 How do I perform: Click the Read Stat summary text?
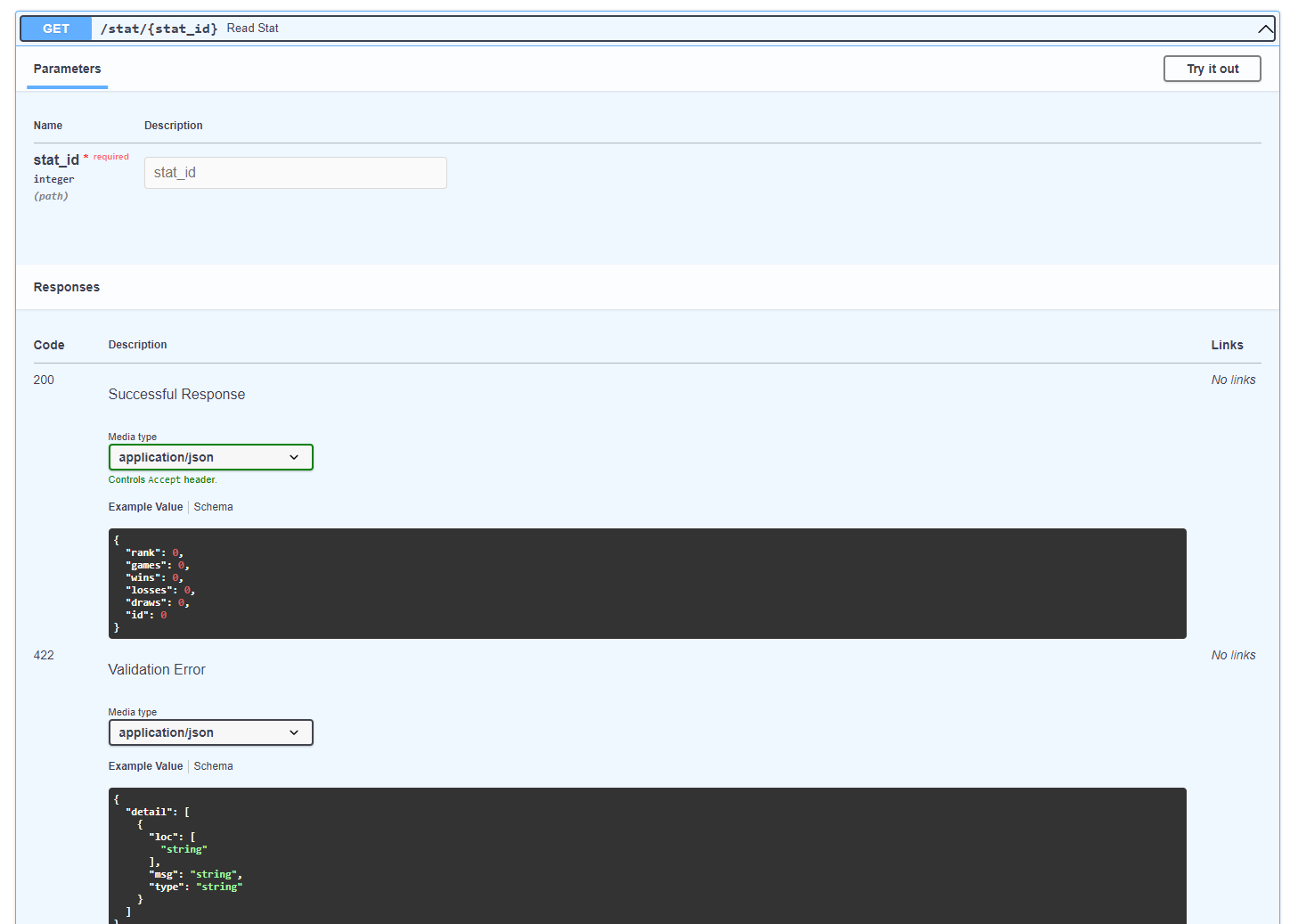[x=253, y=29]
